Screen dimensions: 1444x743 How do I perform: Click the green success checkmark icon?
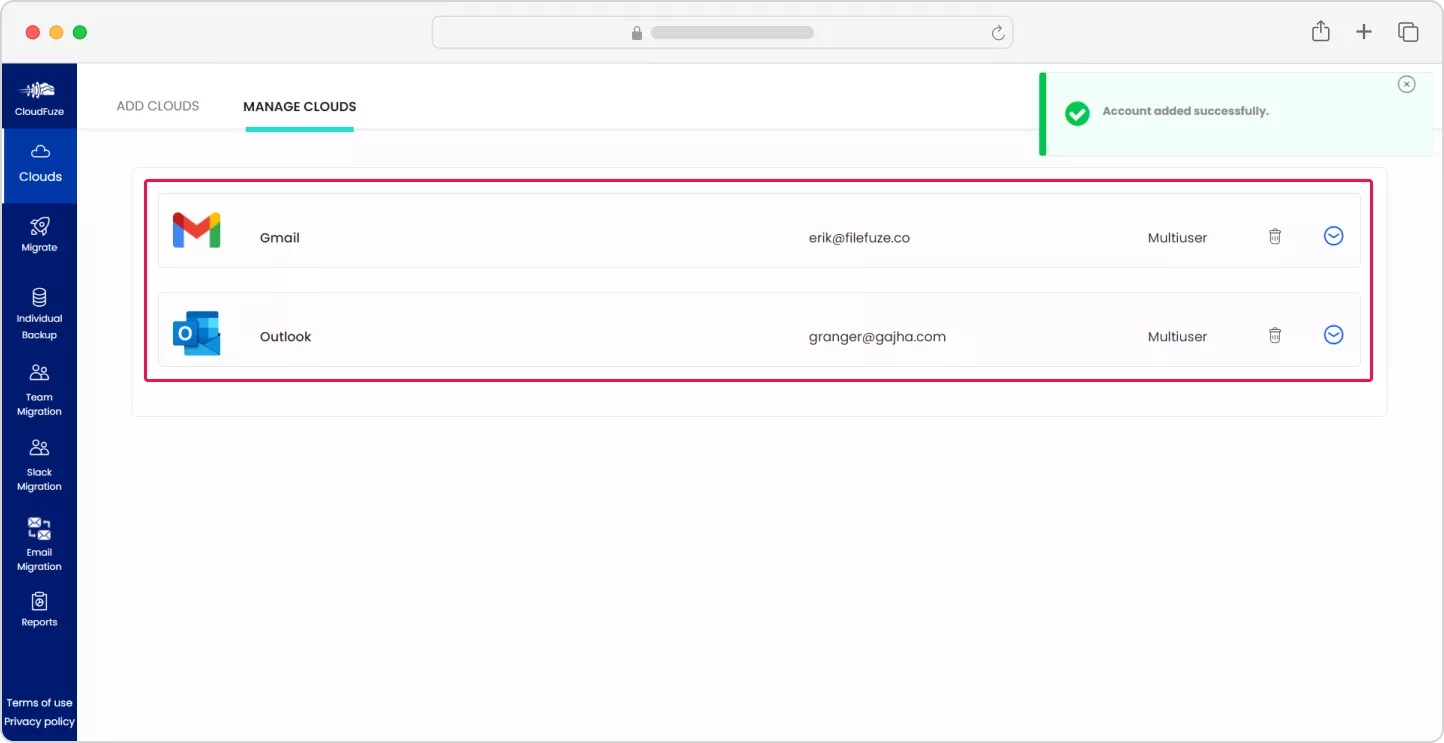coord(1077,113)
